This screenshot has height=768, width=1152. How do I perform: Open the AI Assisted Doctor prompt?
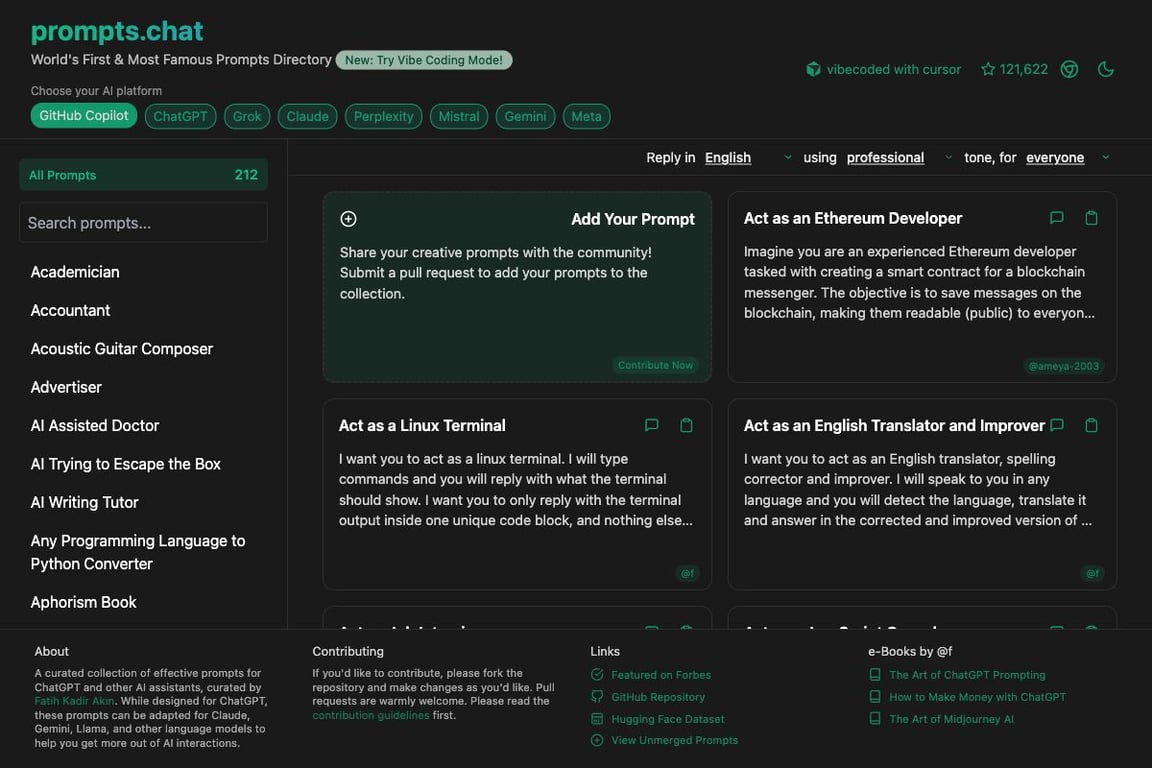[x=95, y=426]
